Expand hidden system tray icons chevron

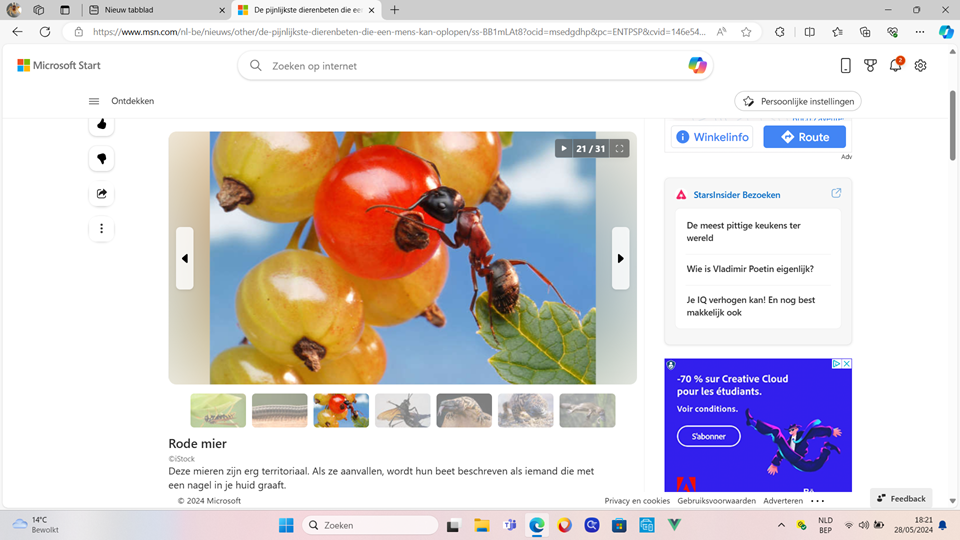click(x=781, y=525)
